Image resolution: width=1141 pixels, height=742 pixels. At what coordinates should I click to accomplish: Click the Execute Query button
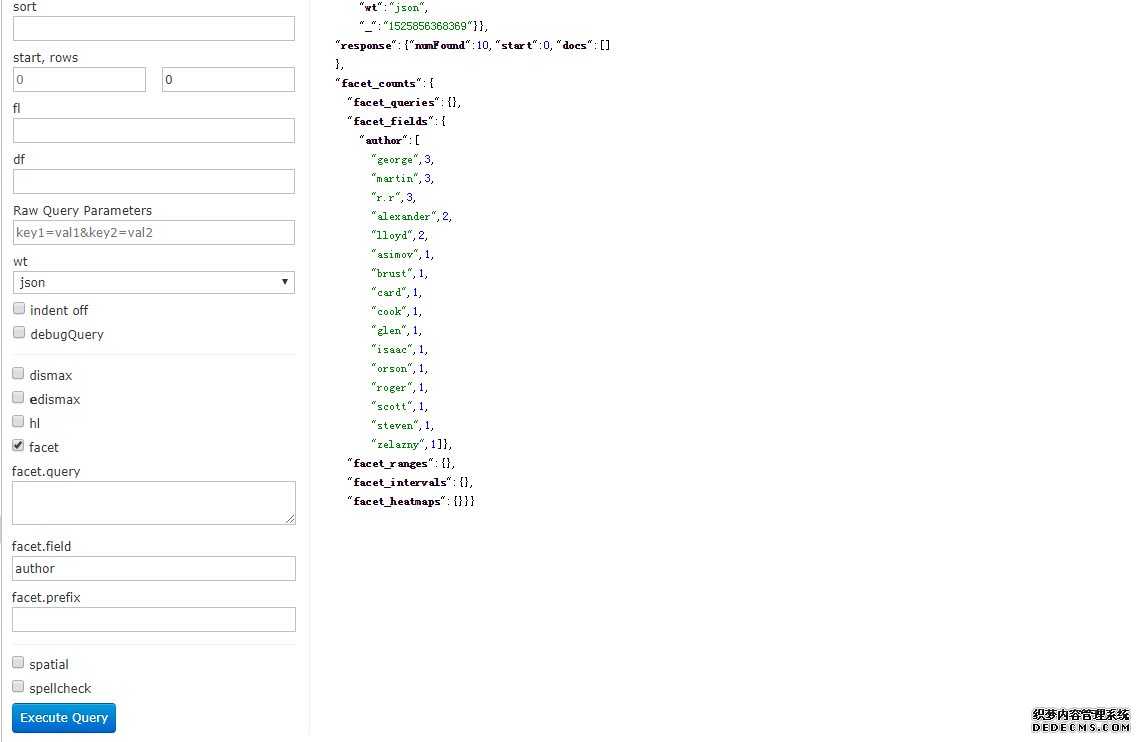click(64, 718)
